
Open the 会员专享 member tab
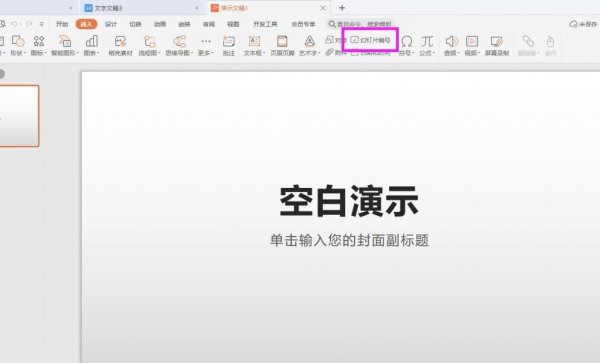click(x=303, y=24)
